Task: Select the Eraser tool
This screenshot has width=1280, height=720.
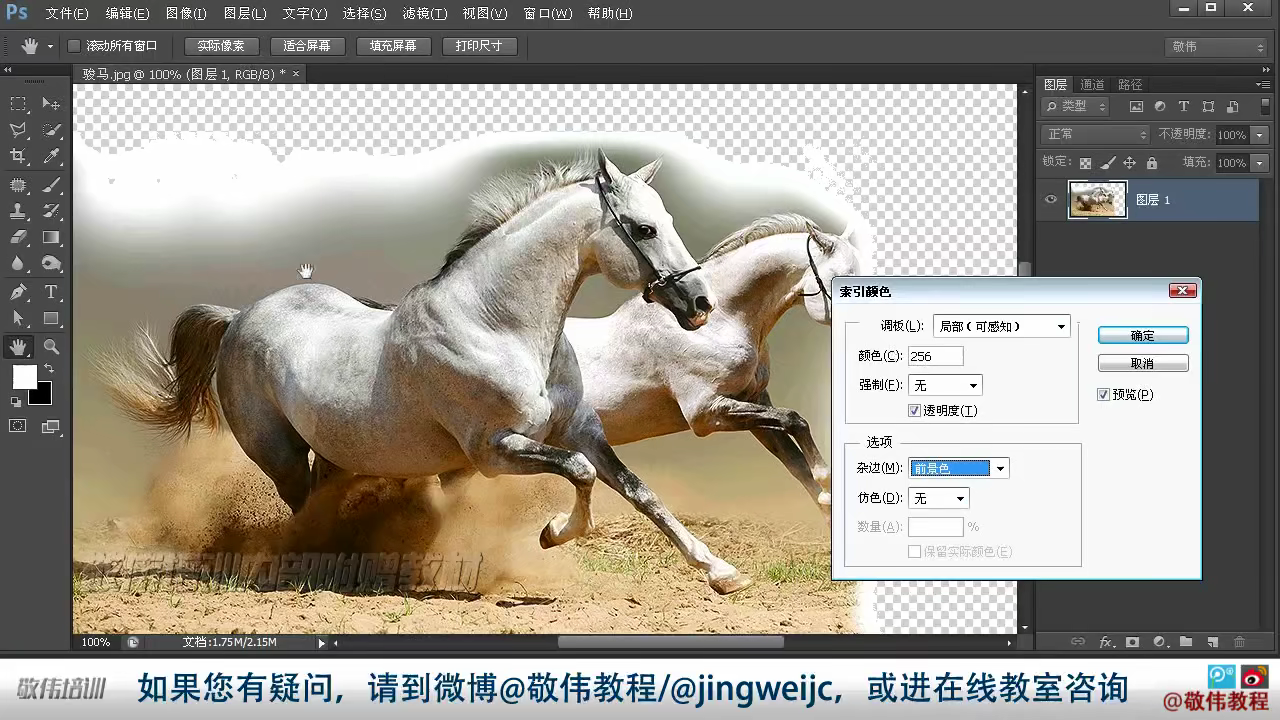Action: [x=18, y=238]
